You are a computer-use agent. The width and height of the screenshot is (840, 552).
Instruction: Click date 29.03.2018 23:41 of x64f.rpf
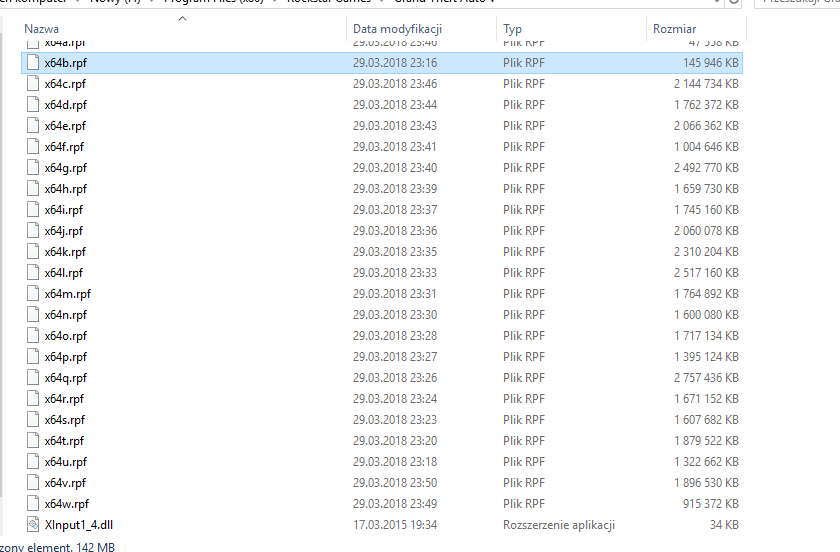tap(395, 146)
